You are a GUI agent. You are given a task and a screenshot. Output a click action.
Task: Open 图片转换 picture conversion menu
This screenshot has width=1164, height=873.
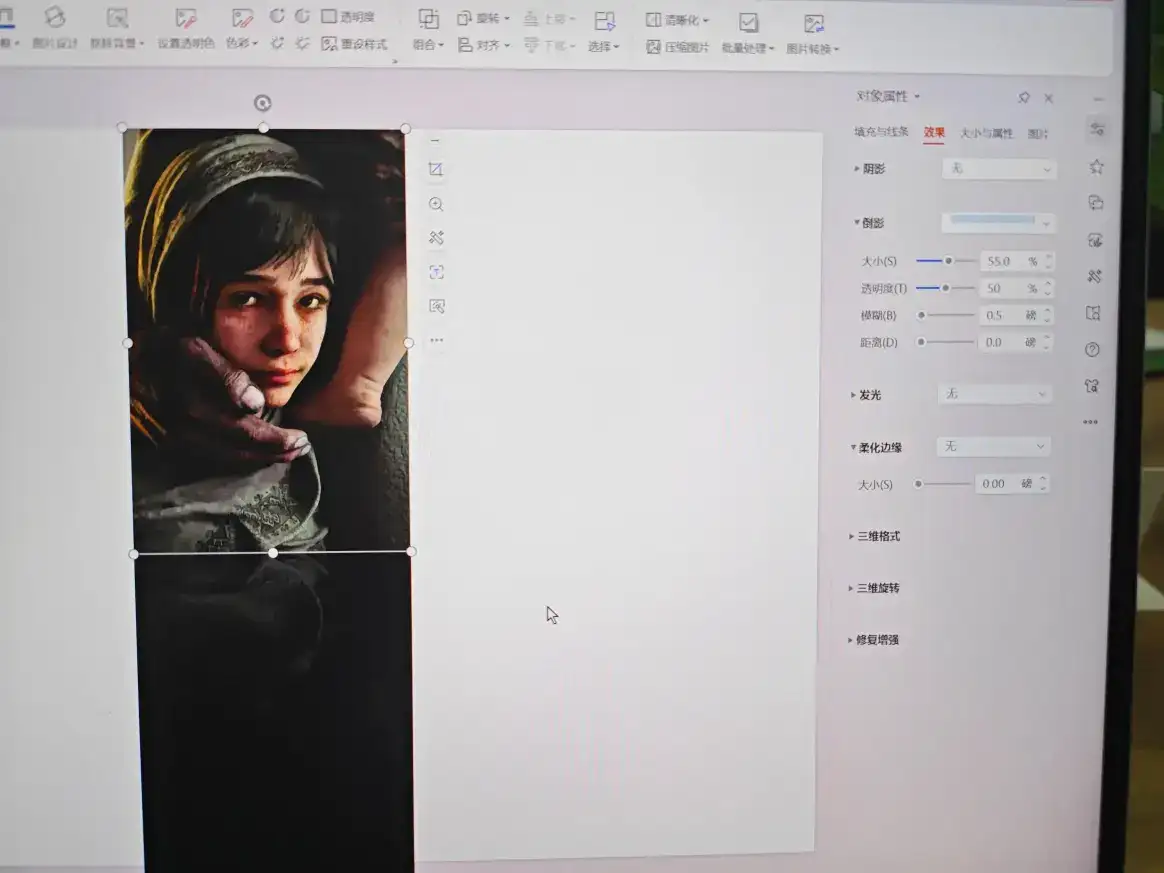point(813,35)
